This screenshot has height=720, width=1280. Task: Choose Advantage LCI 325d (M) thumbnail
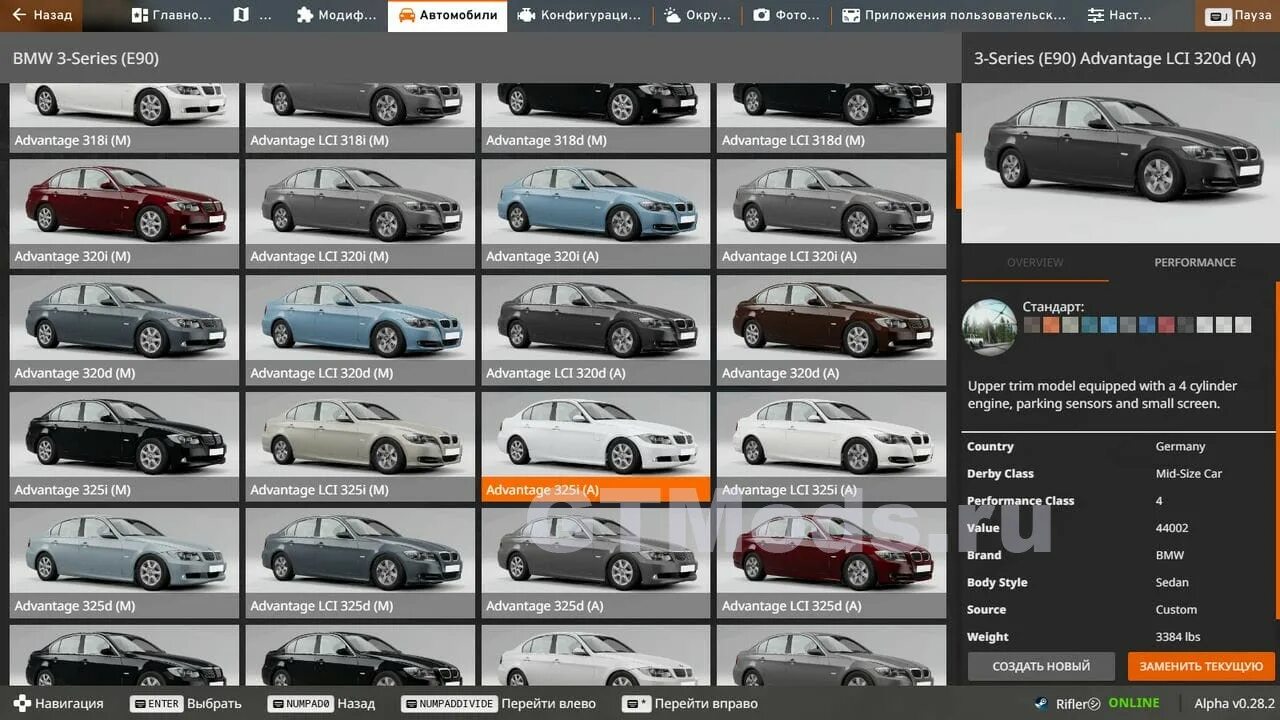click(360, 563)
